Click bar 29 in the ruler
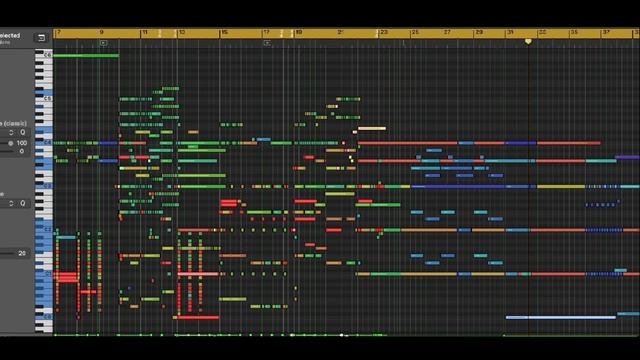640x360 pixels. 479,32
